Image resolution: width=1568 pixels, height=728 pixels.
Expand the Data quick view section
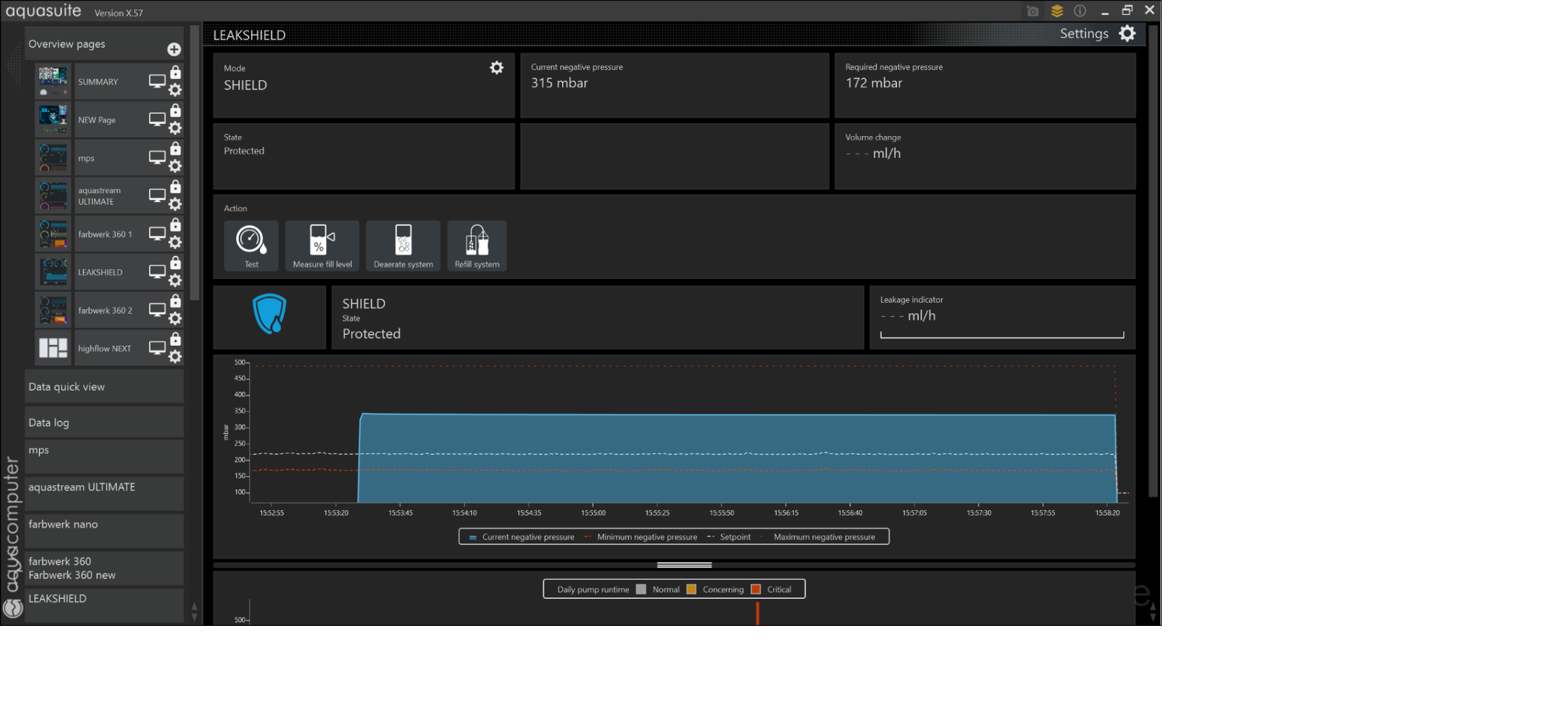click(x=103, y=386)
